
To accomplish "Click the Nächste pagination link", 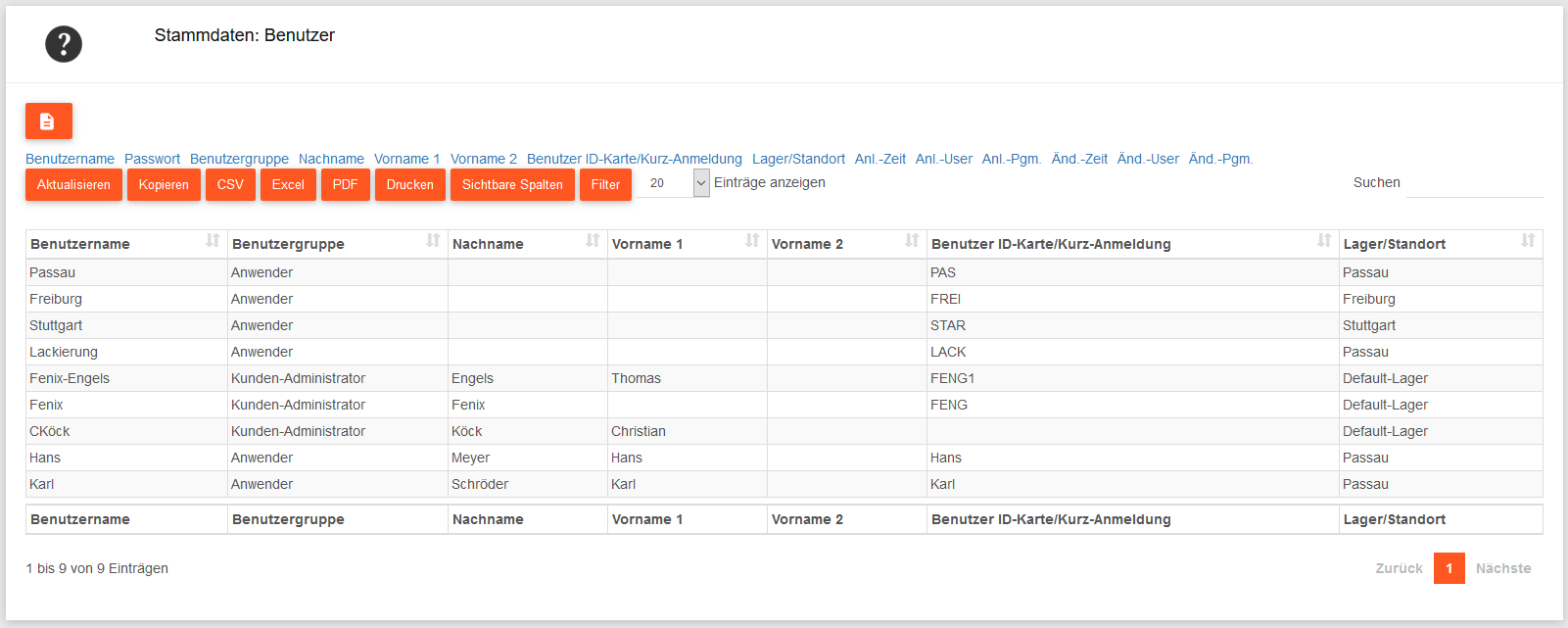I will (1502, 568).
